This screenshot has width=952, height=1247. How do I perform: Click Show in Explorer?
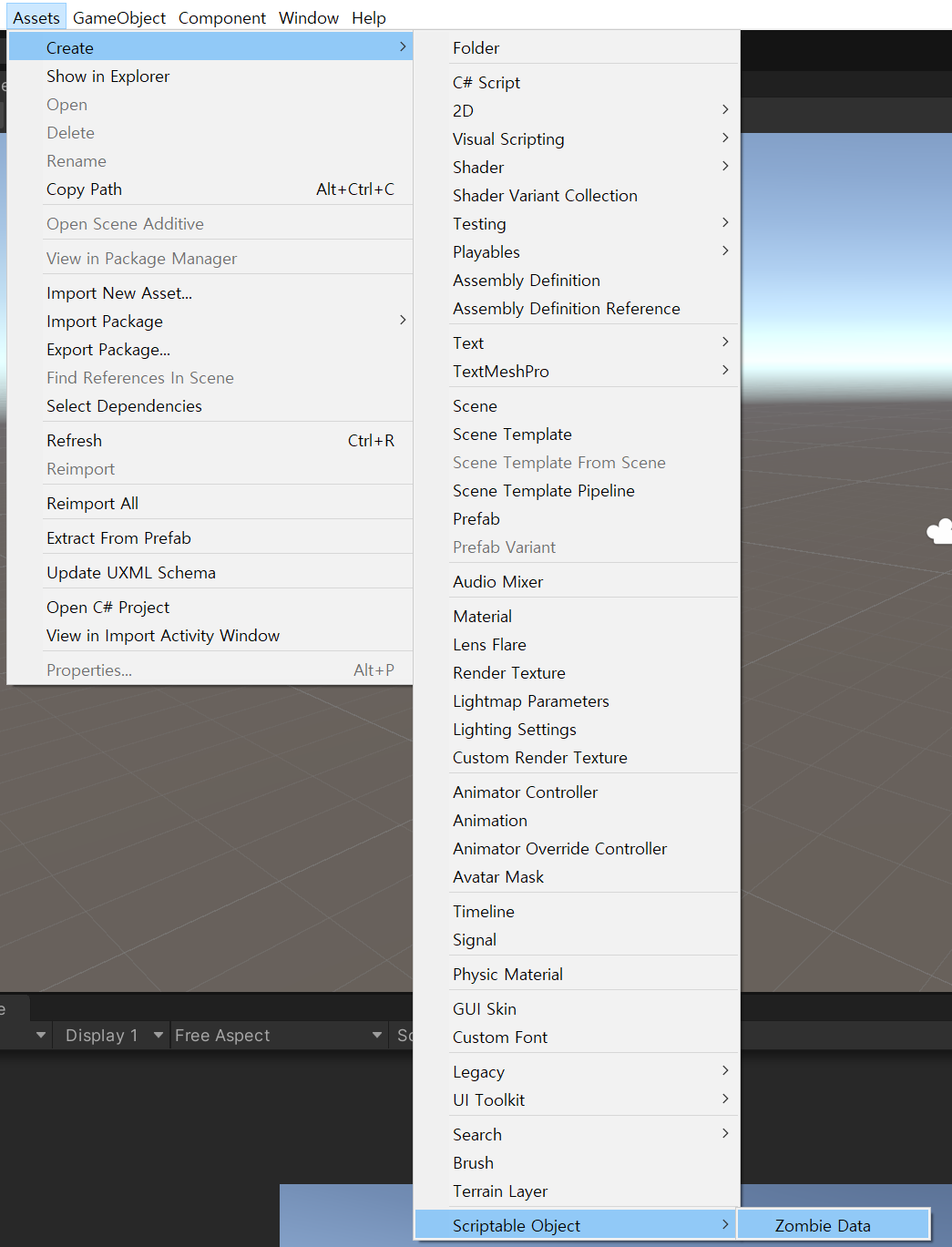[x=107, y=77]
